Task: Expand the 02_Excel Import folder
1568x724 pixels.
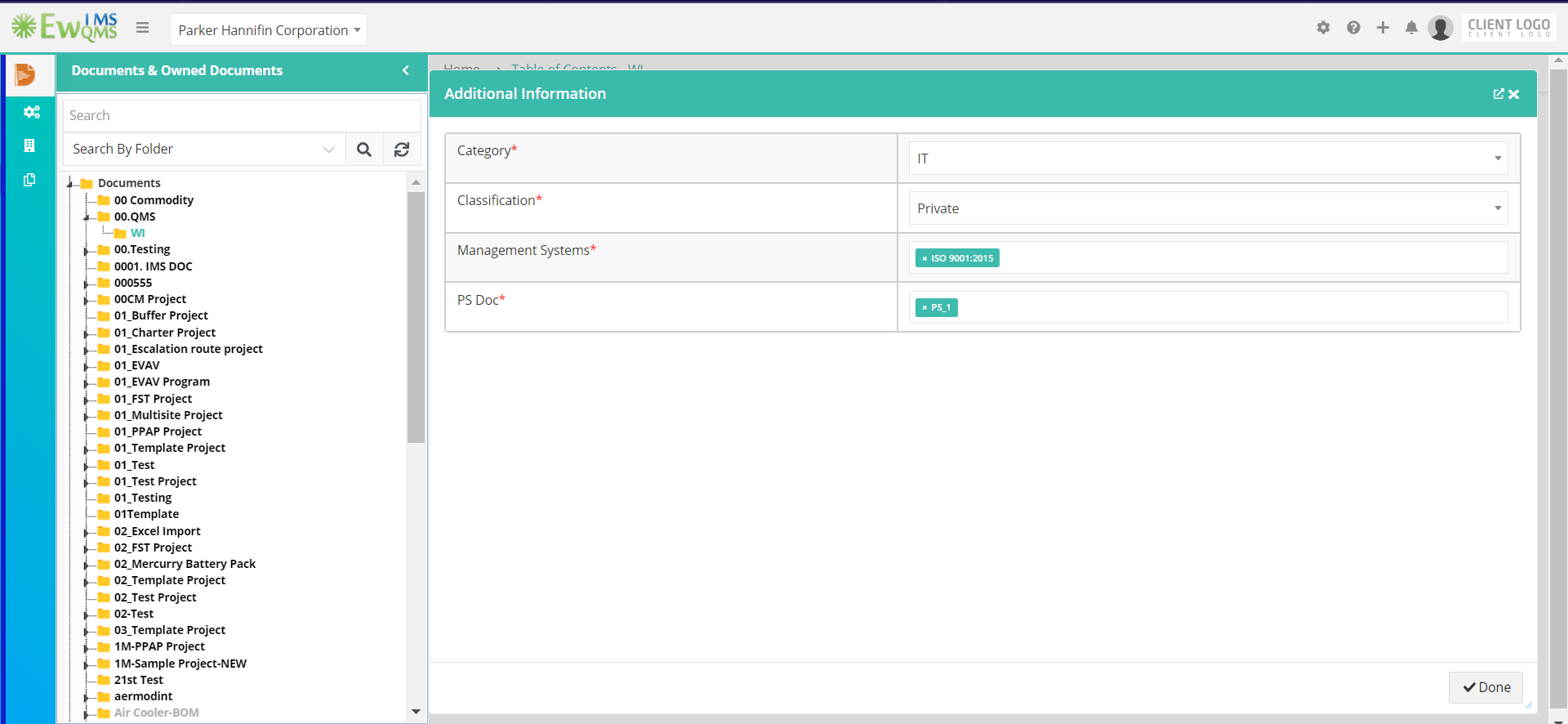Action: click(x=87, y=532)
